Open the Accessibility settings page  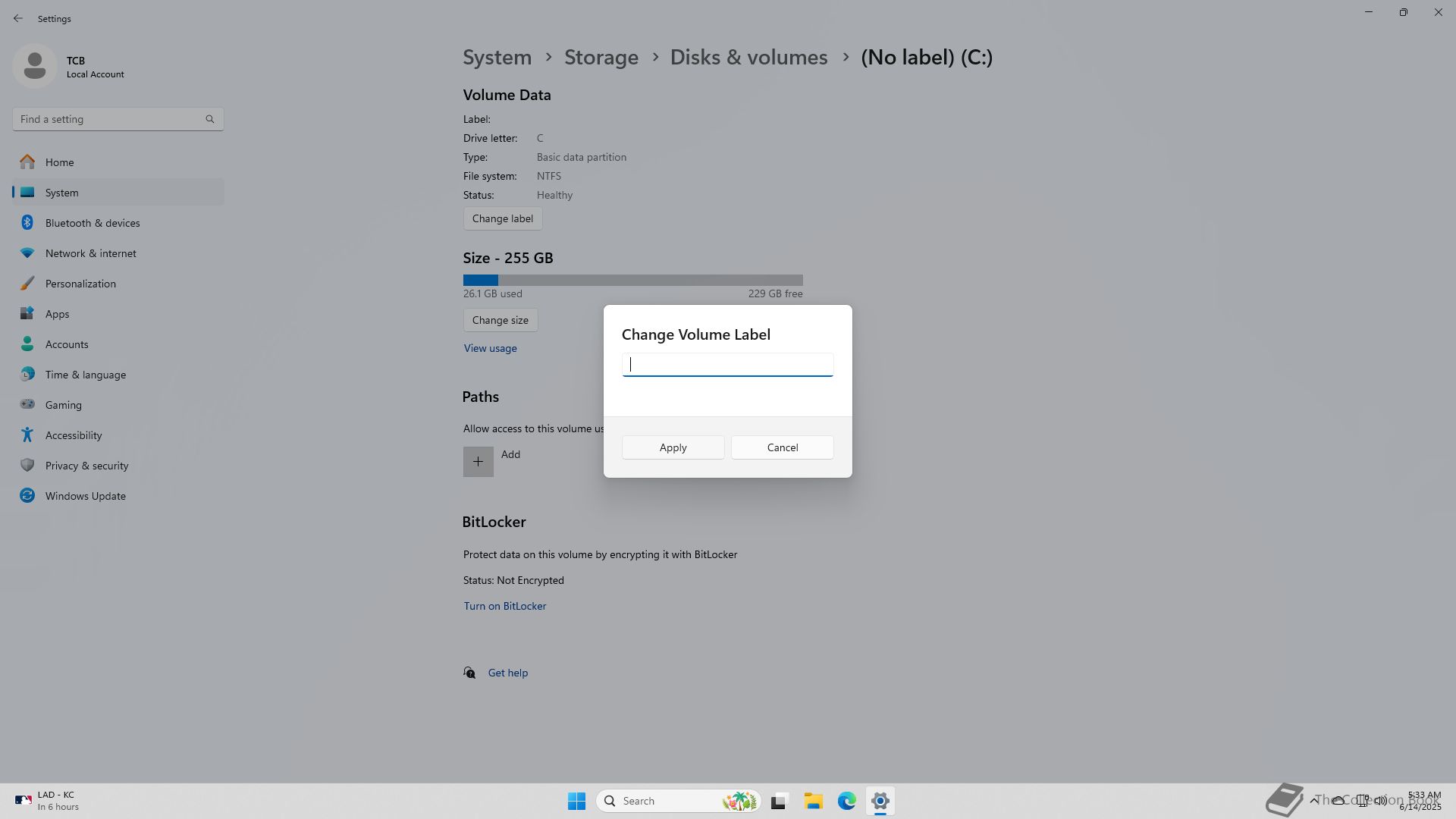73,435
